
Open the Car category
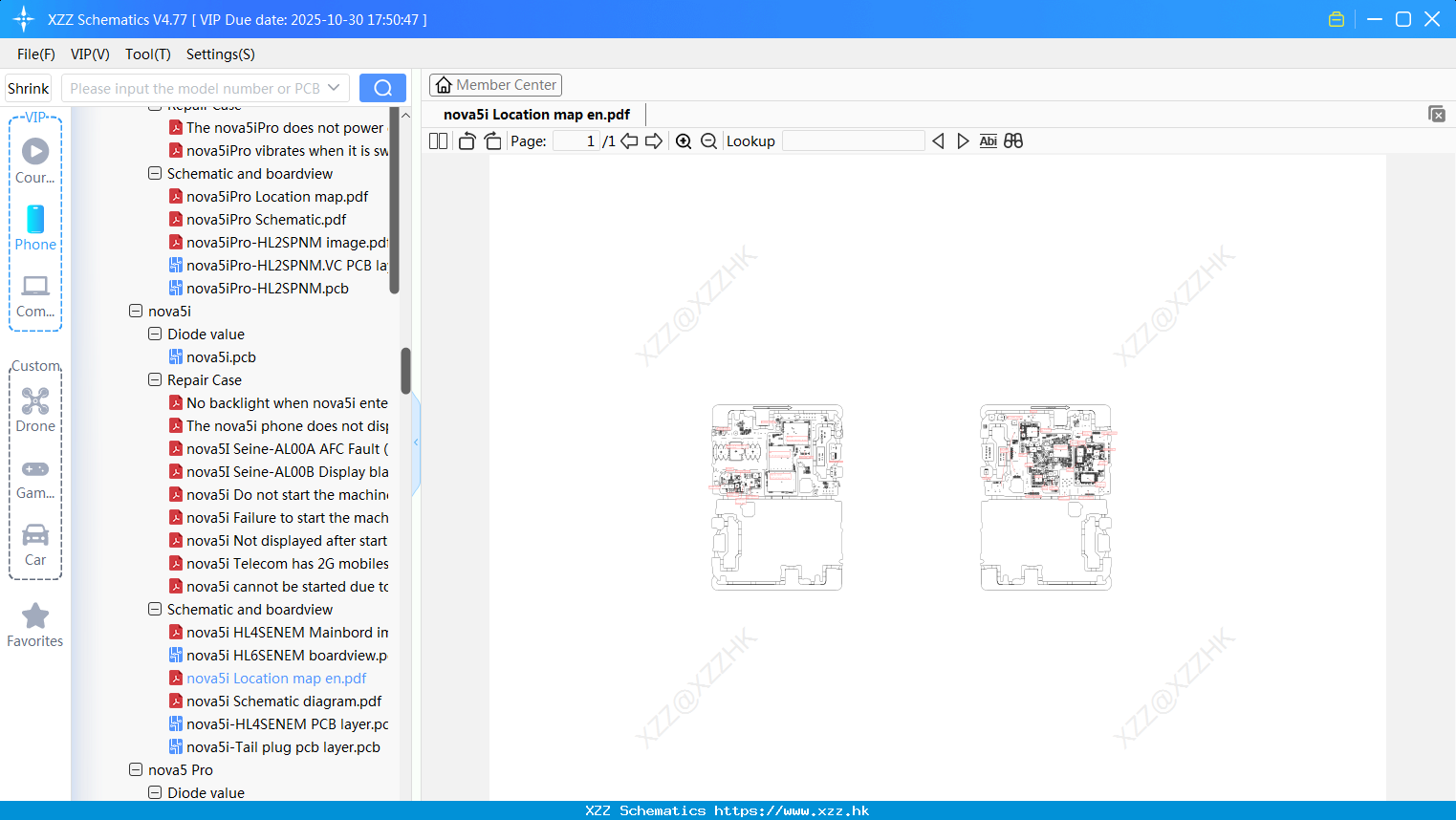coord(35,545)
